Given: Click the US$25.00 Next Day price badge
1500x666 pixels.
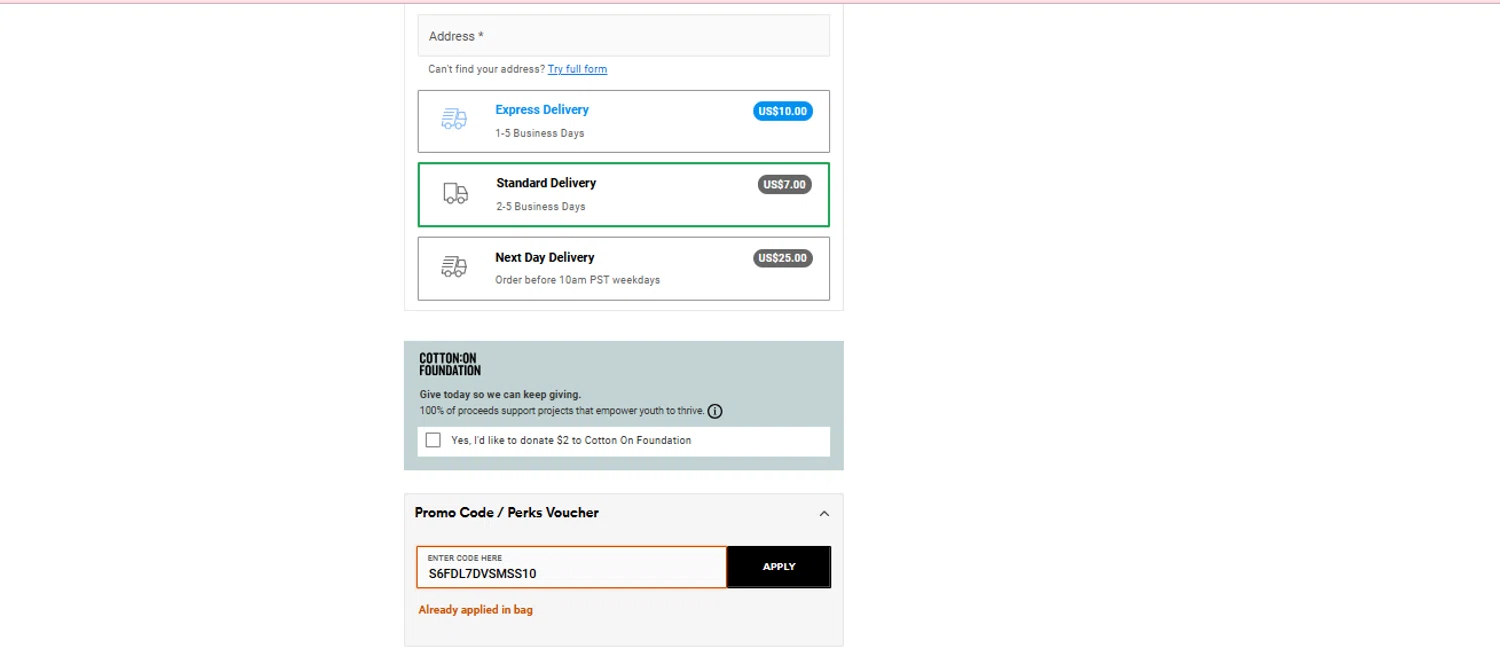Looking at the screenshot, I should pyautogui.click(x=783, y=258).
